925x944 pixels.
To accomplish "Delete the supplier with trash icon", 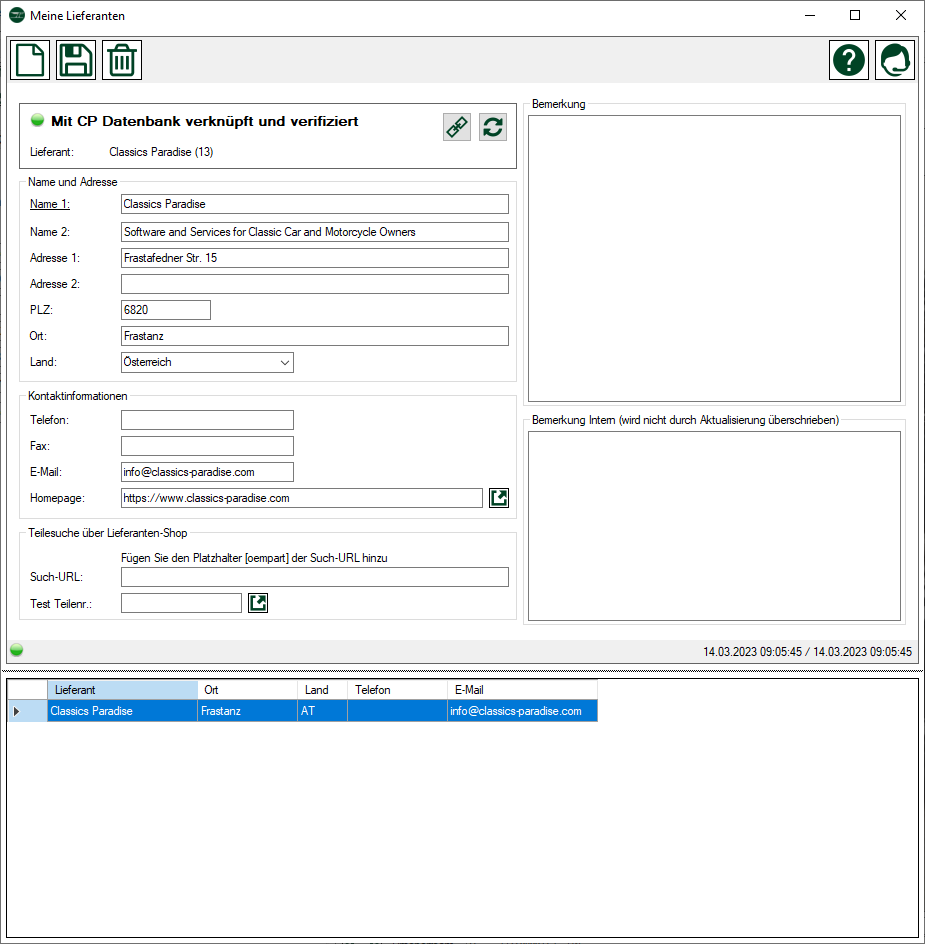I will click(122, 60).
